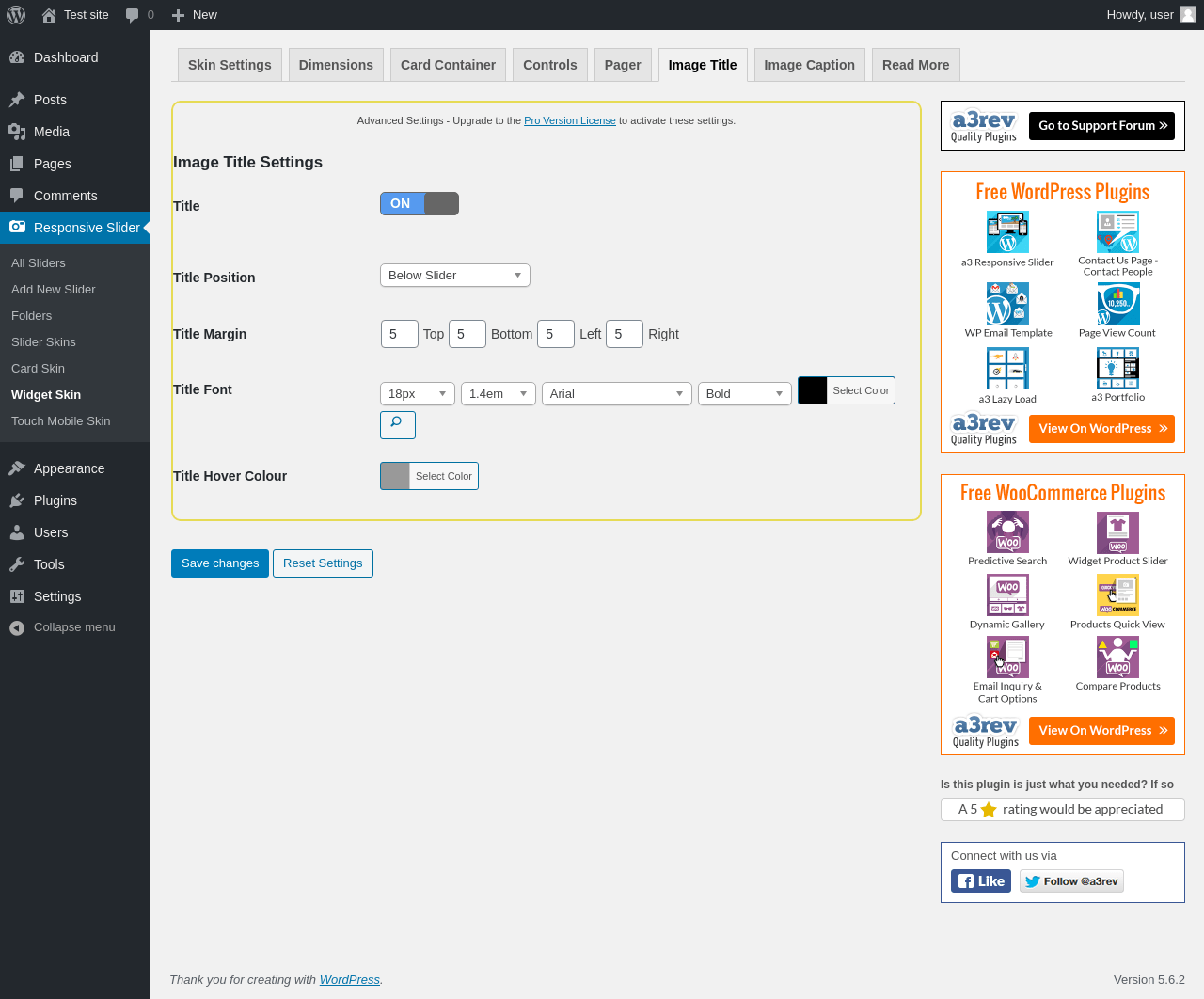Image resolution: width=1204 pixels, height=999 pixels.
Task: Open the Page View Count plugin icon
Action: coord(1117,304)
